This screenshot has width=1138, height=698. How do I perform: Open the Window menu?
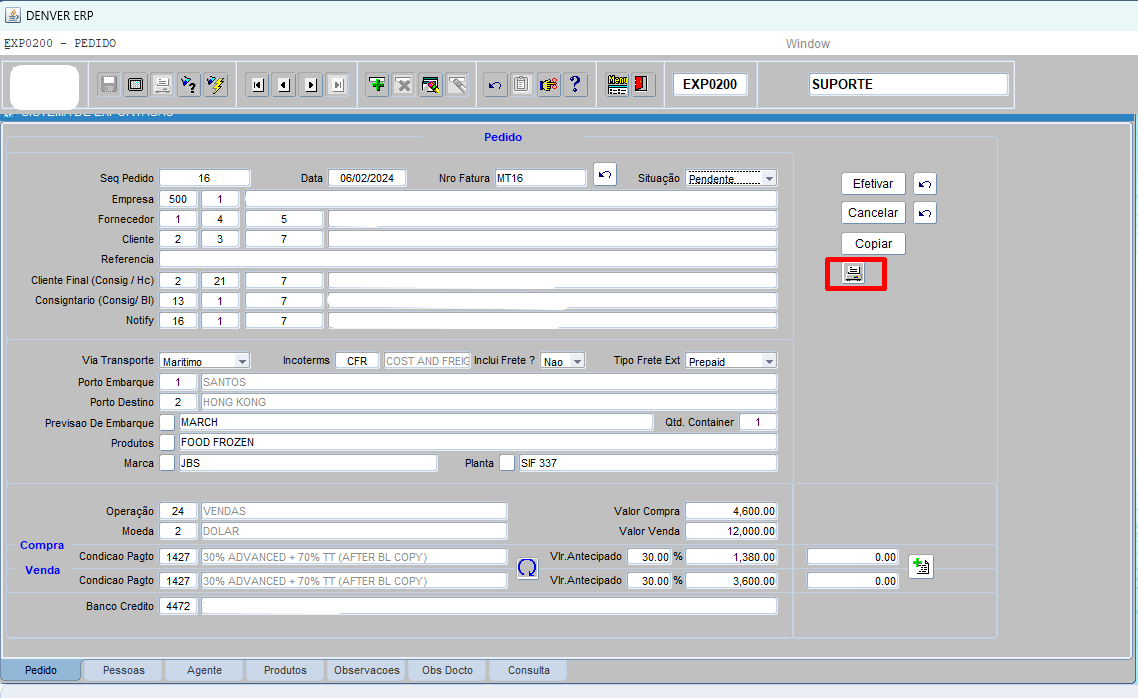coord(808,44)
